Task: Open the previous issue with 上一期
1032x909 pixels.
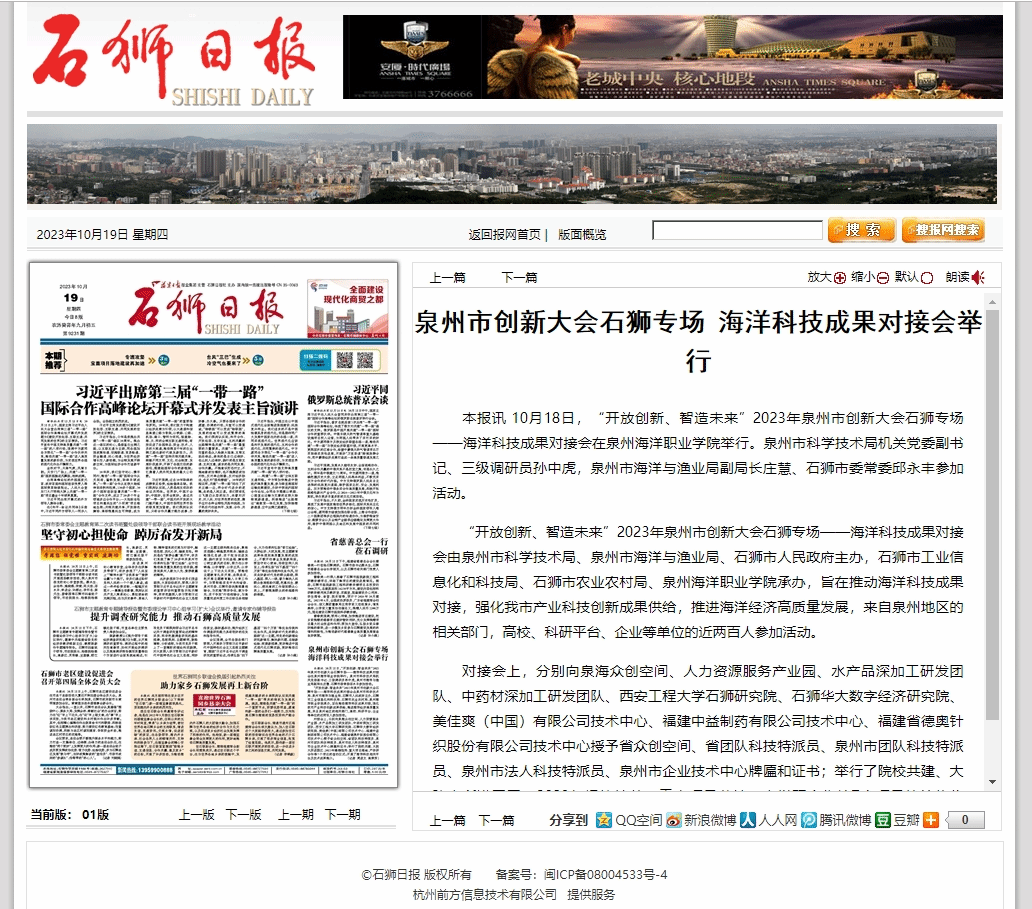Action: click(296, 814)
